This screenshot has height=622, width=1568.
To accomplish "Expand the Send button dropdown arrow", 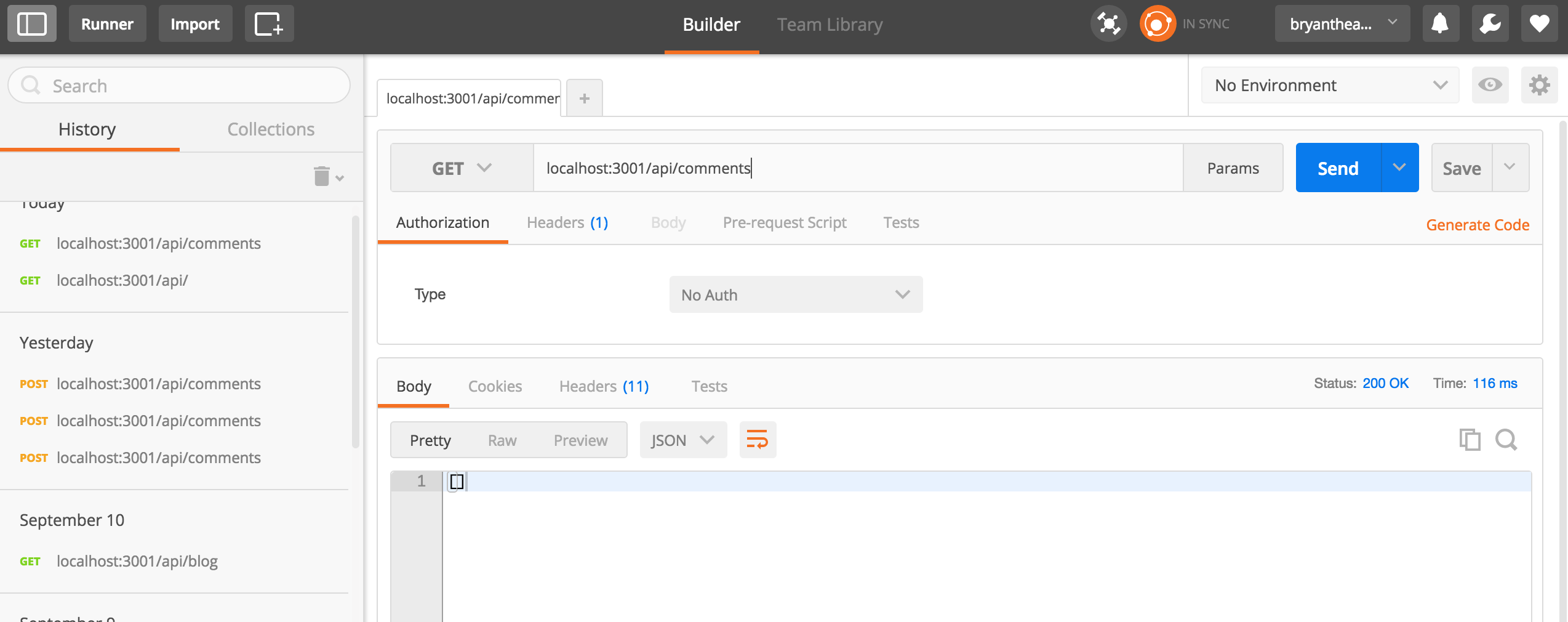I will 1399,168.
